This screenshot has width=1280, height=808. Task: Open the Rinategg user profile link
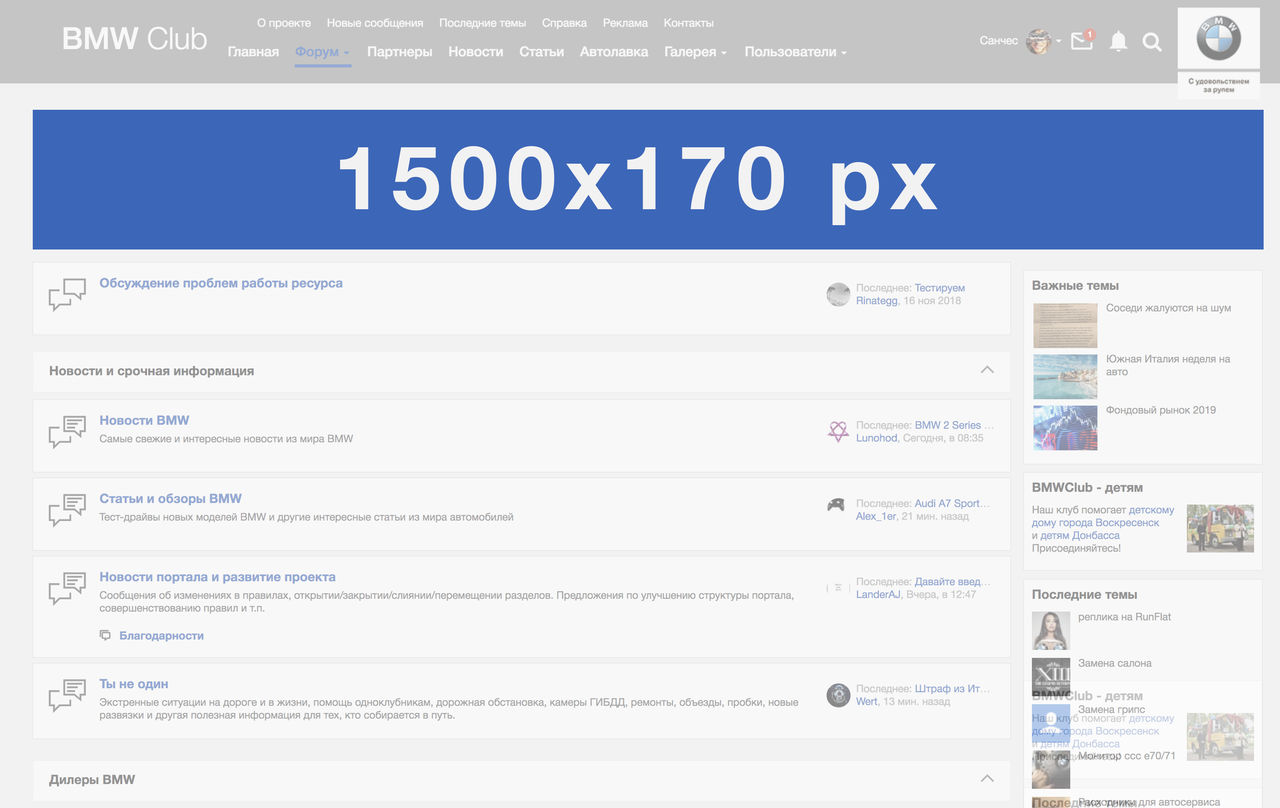877,300
